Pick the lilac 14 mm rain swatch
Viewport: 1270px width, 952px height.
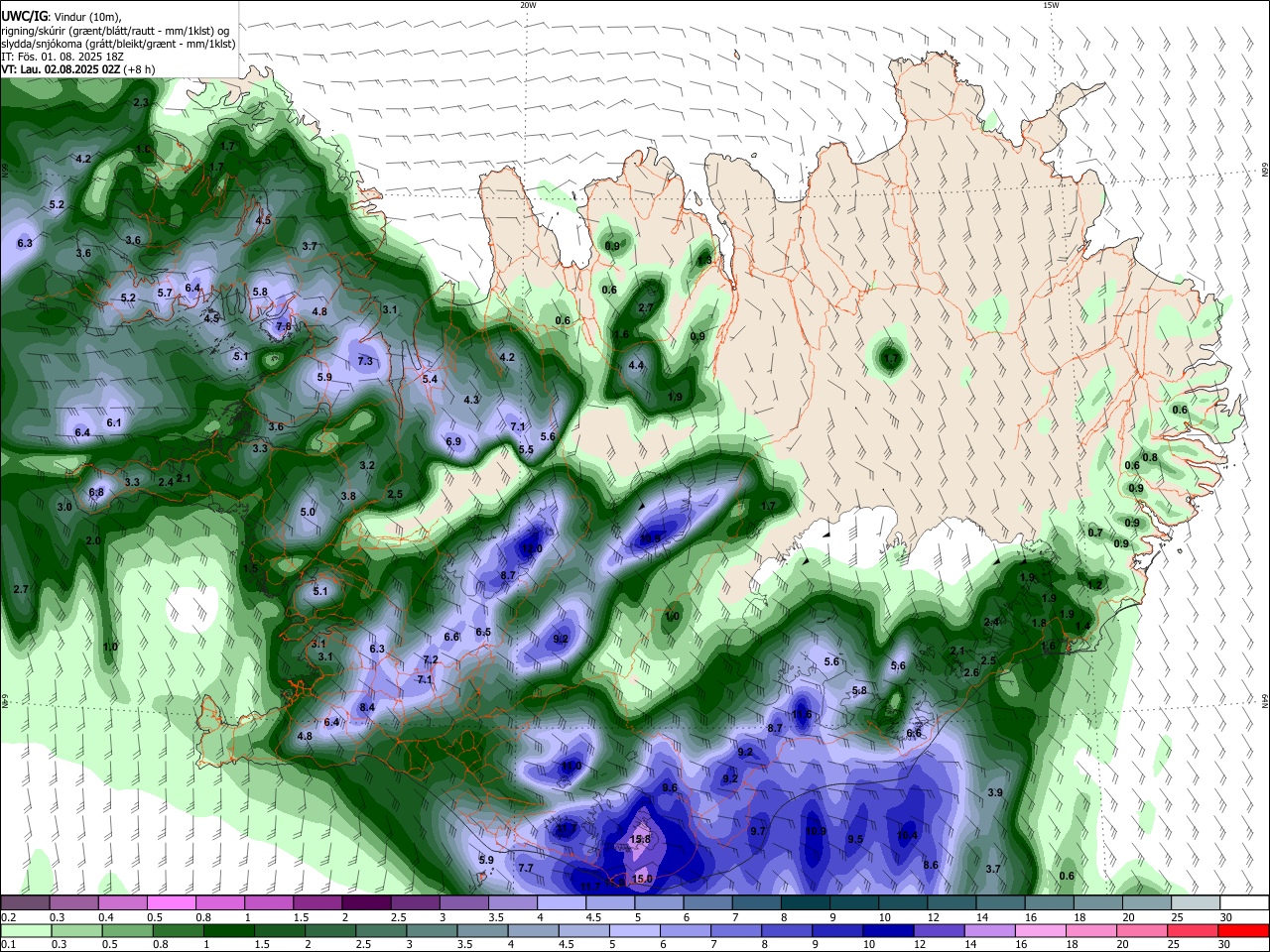pos(989,931)
